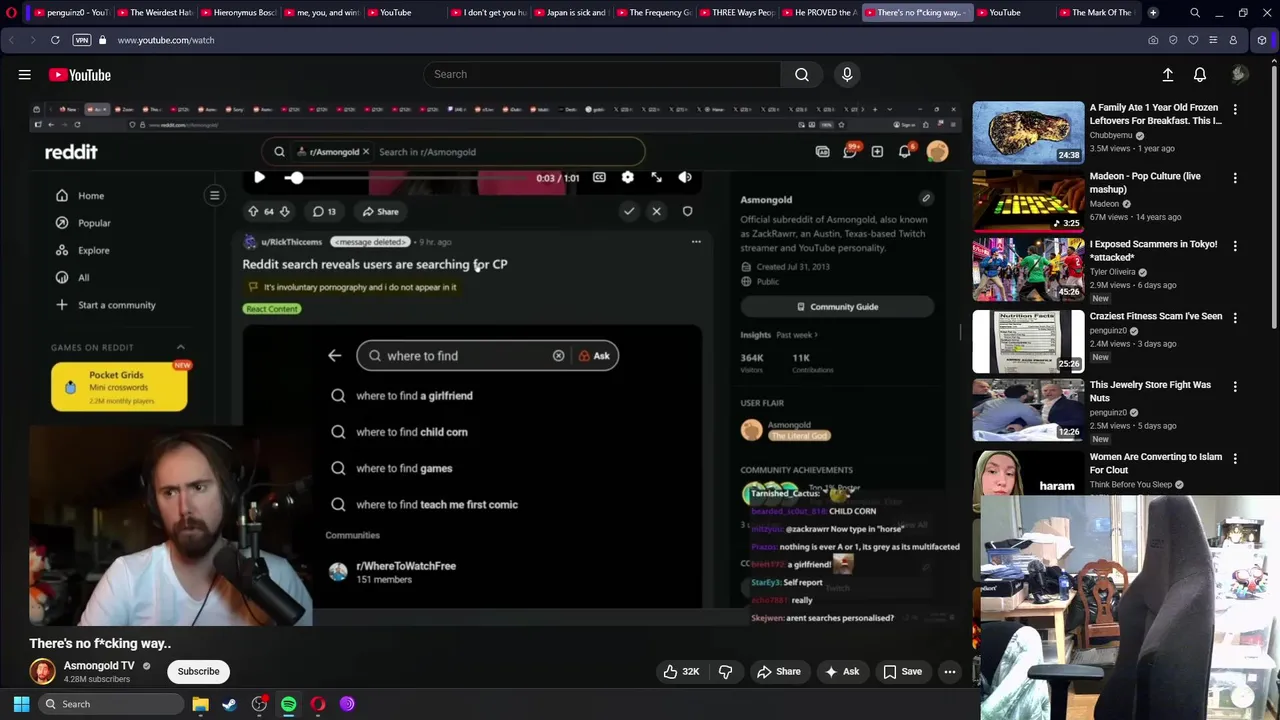Go back with the browser back arrow
This screenshot has height=720, width=1280.
tap(11, 40)
